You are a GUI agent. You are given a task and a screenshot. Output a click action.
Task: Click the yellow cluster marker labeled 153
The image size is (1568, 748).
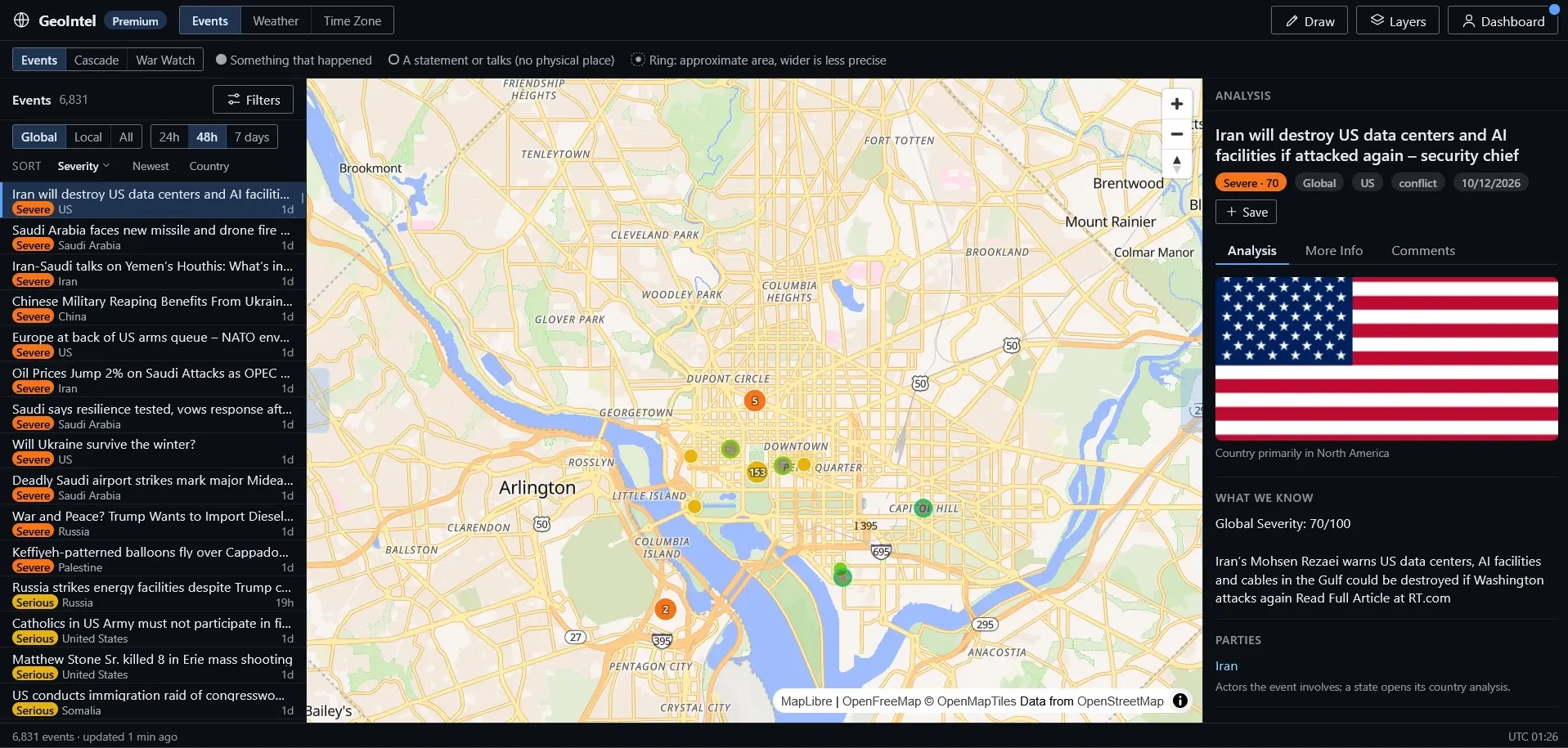(x=757, y=472)
